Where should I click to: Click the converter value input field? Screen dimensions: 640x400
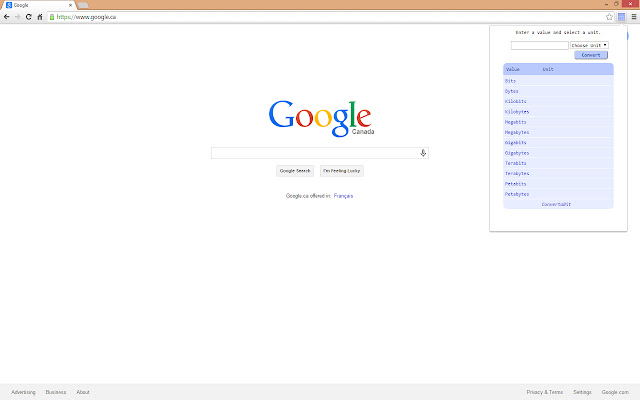pos(540,45)
